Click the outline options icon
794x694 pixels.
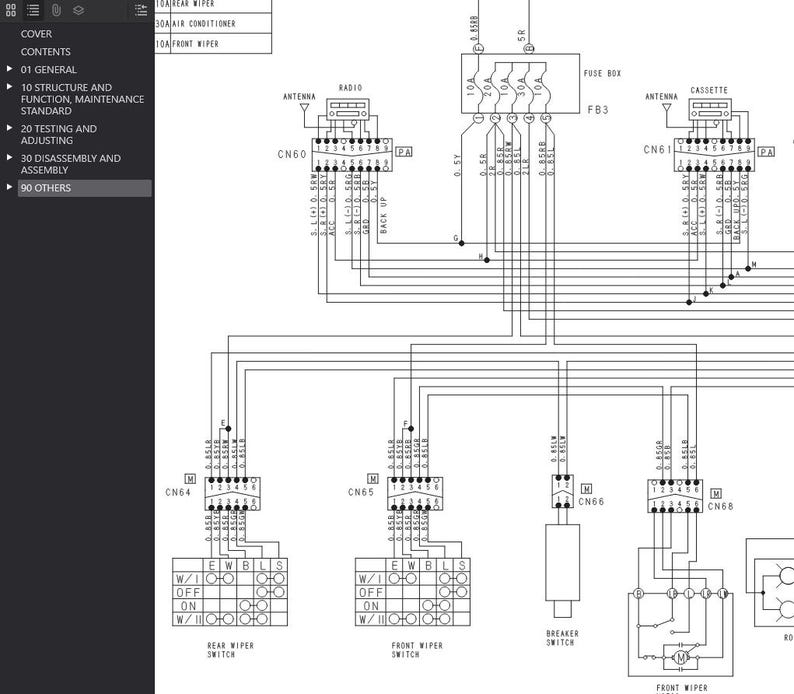tap(141, 10)
